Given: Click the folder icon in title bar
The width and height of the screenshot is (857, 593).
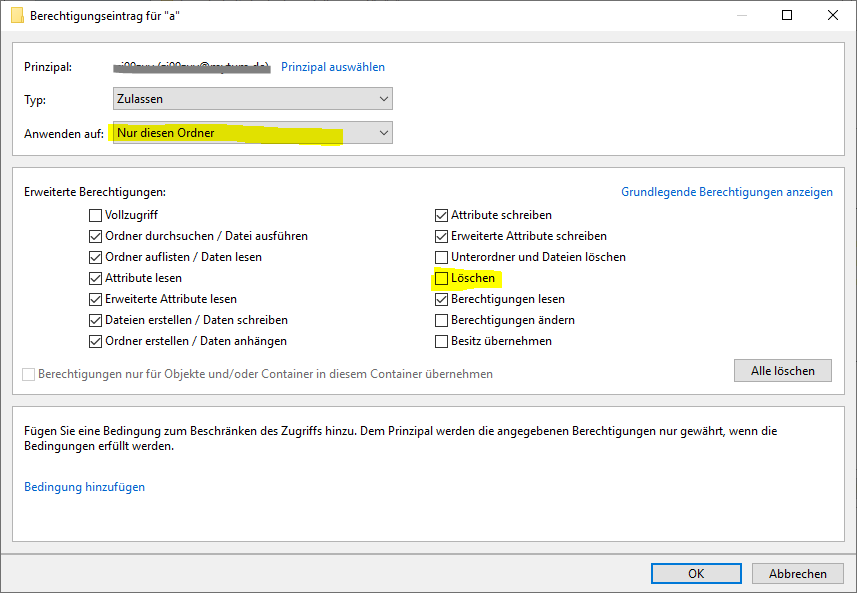Looking at the screenshot, I should pyautogui.click(x=17, y=16).
